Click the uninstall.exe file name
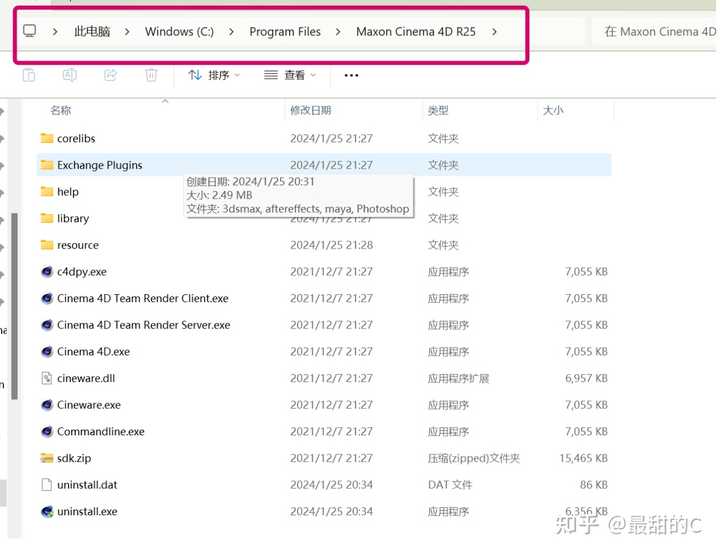Image resolution: width=720 pixels, height=553 pixels. click(87, 511)
